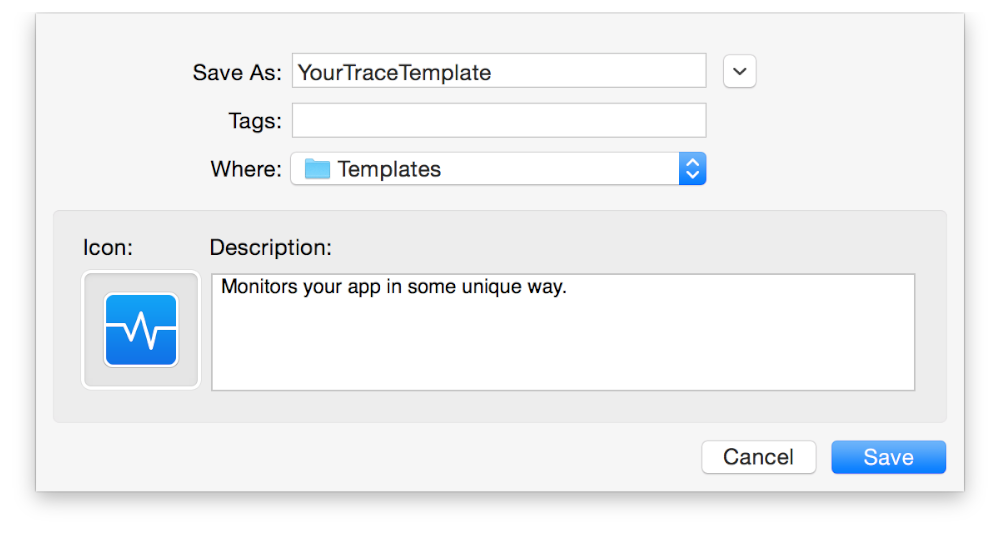Click the "Icon:" label
The height and width of the screenshot is (534, 1000).
pos(107,247)
